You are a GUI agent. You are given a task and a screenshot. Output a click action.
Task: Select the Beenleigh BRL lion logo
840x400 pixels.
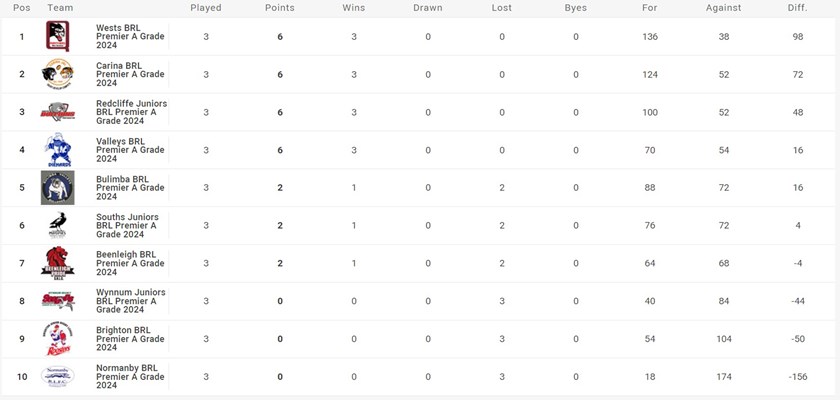pyautogui.click(x=57, y=263)
